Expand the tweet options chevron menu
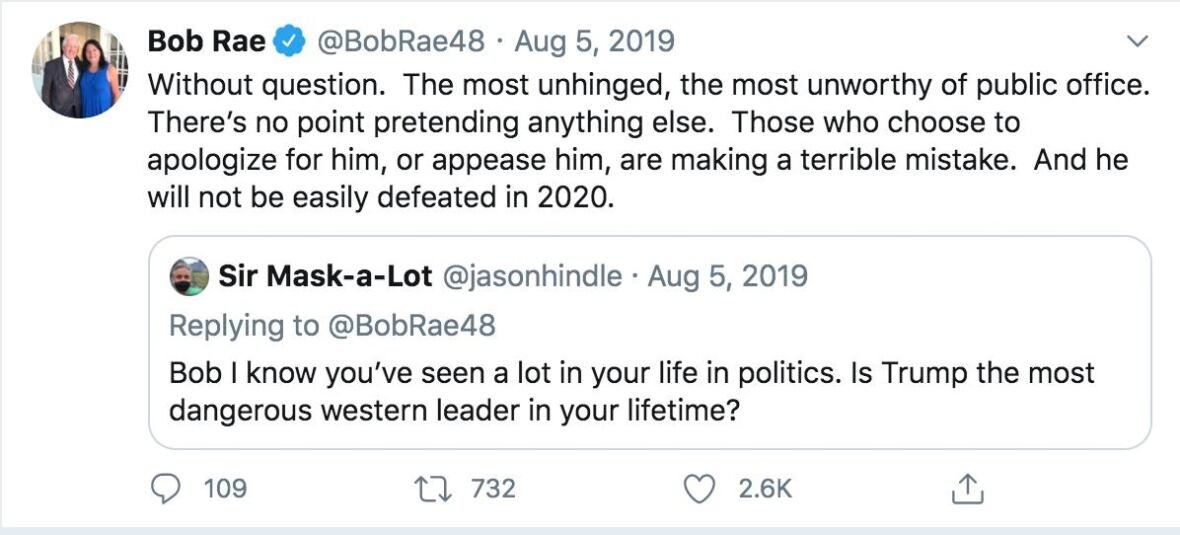Image resolution: width=1180 pixels, height=535 pixels. tap(1137, 42)
